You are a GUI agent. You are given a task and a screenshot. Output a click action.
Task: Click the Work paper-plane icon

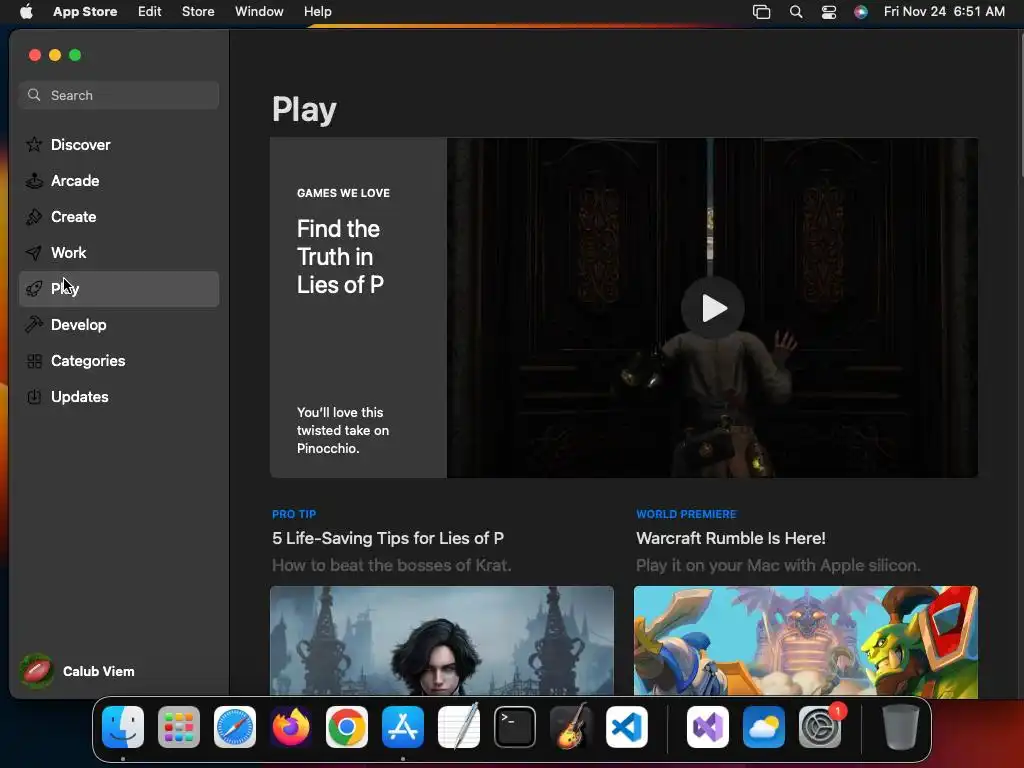34,253
